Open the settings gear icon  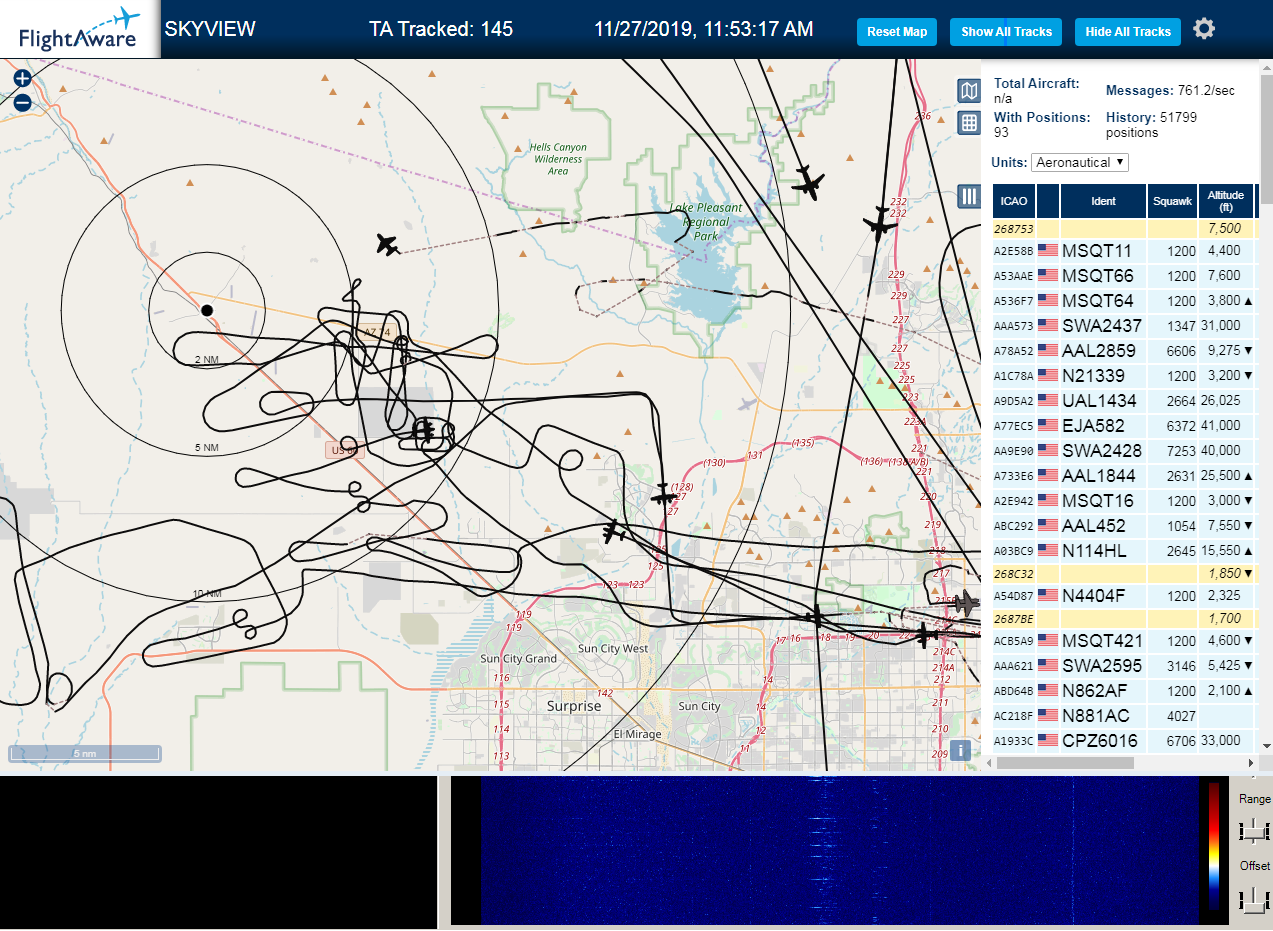click(1204, 29)
